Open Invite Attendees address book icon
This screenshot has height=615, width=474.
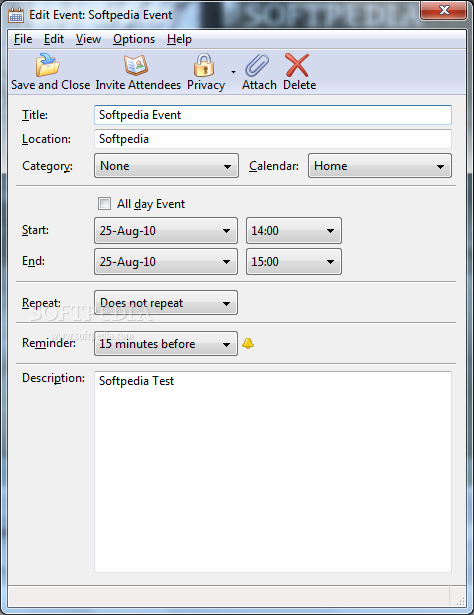[x=136, y=65]
